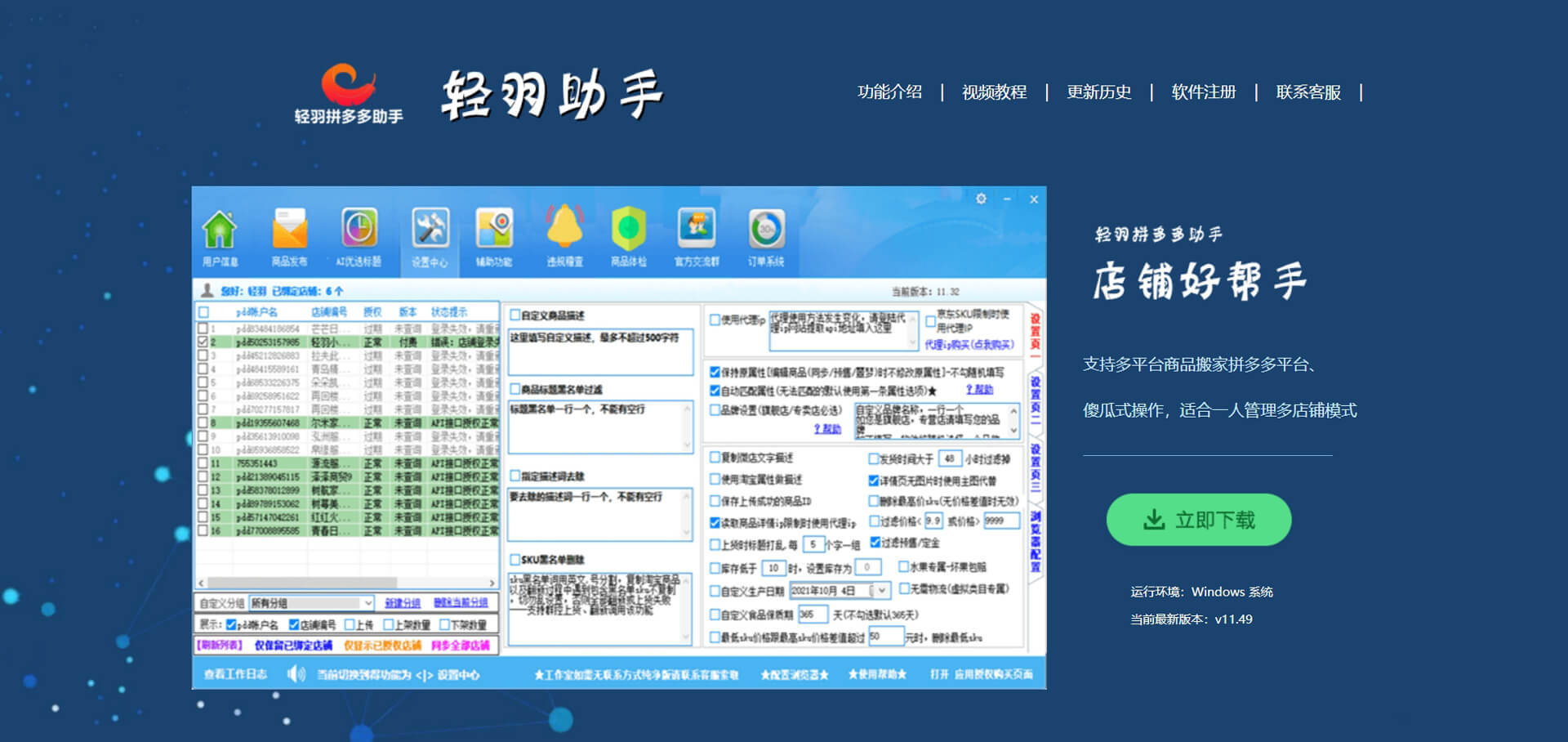Toggle the 自定义商品描述 checkbox
1568x742 pixels.
click(x=515, y=315)
